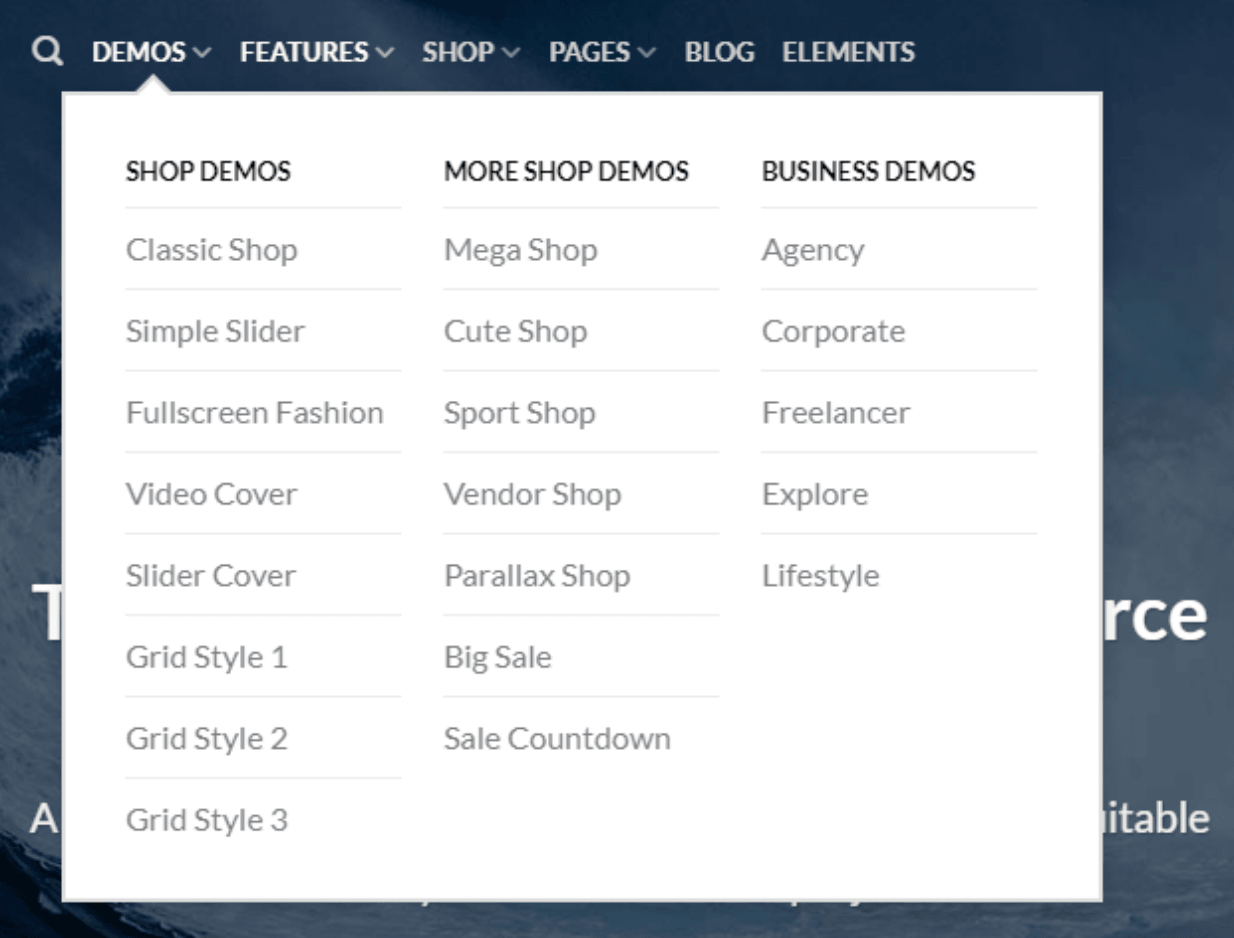Open the Elements menu item
This screenshot has width=1234, height=938.
[848, 52]
